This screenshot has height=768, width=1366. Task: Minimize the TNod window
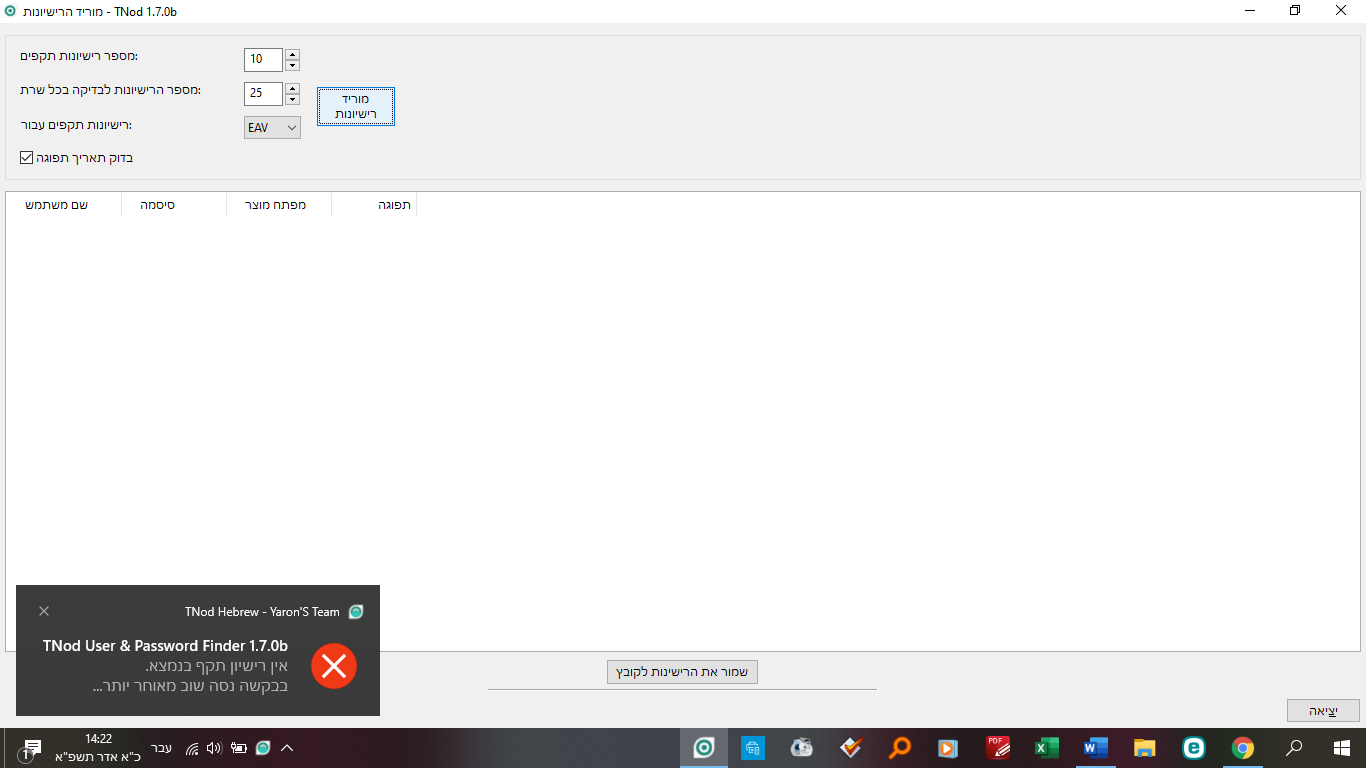tap(1249, 11)
